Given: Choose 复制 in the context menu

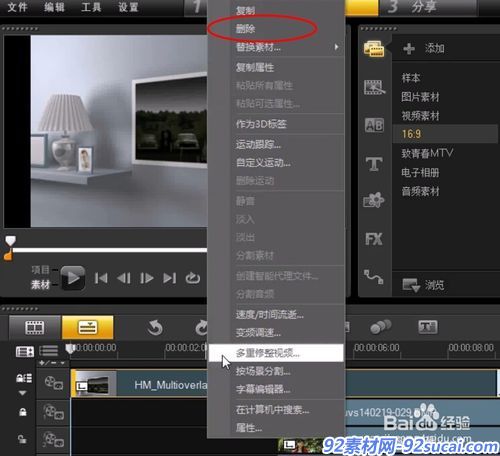Looking at the screenshot, I should [x=245, y=11].
